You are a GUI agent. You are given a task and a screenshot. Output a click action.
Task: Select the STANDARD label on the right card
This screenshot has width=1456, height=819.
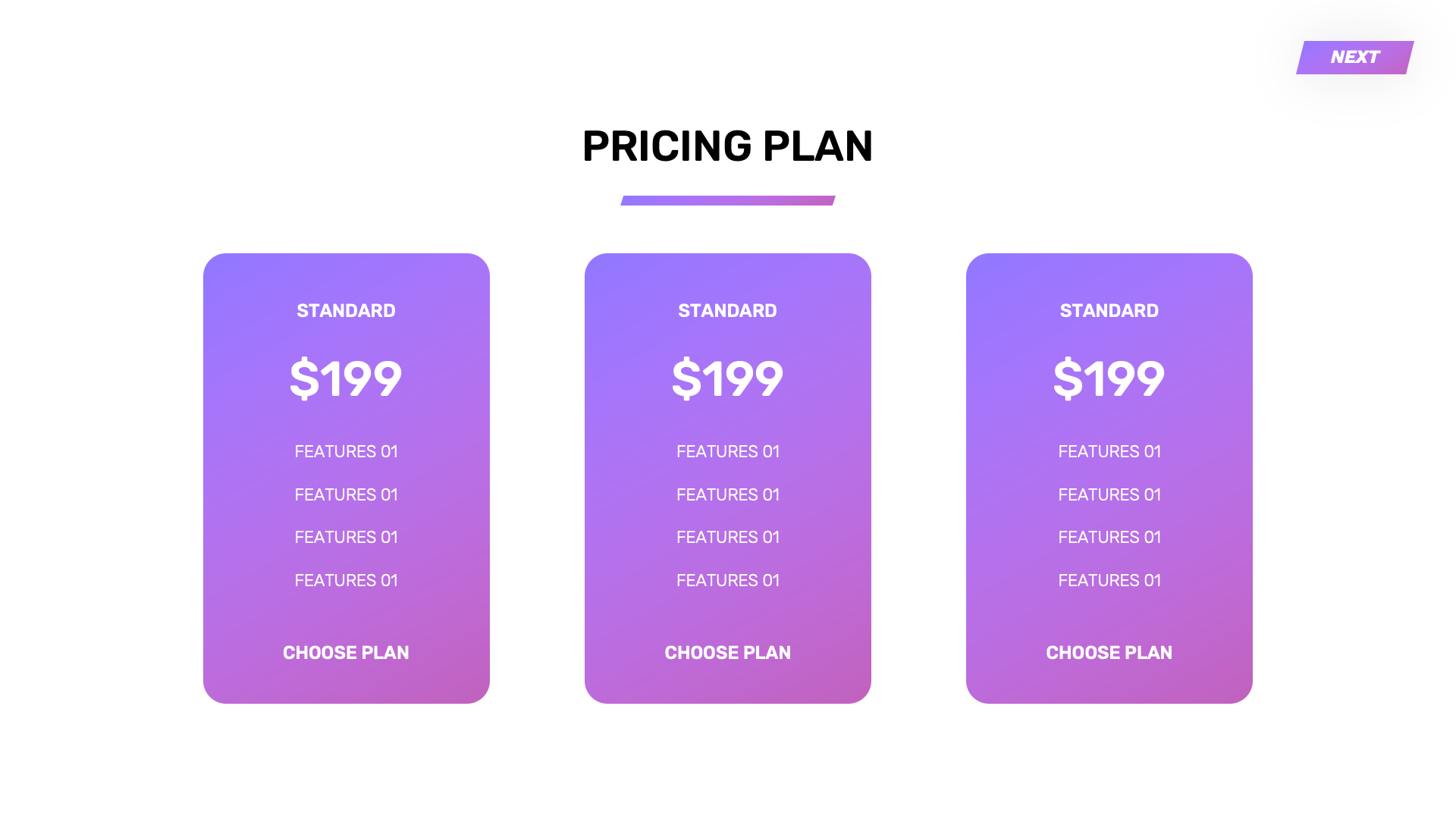(x=1109, y=311)
